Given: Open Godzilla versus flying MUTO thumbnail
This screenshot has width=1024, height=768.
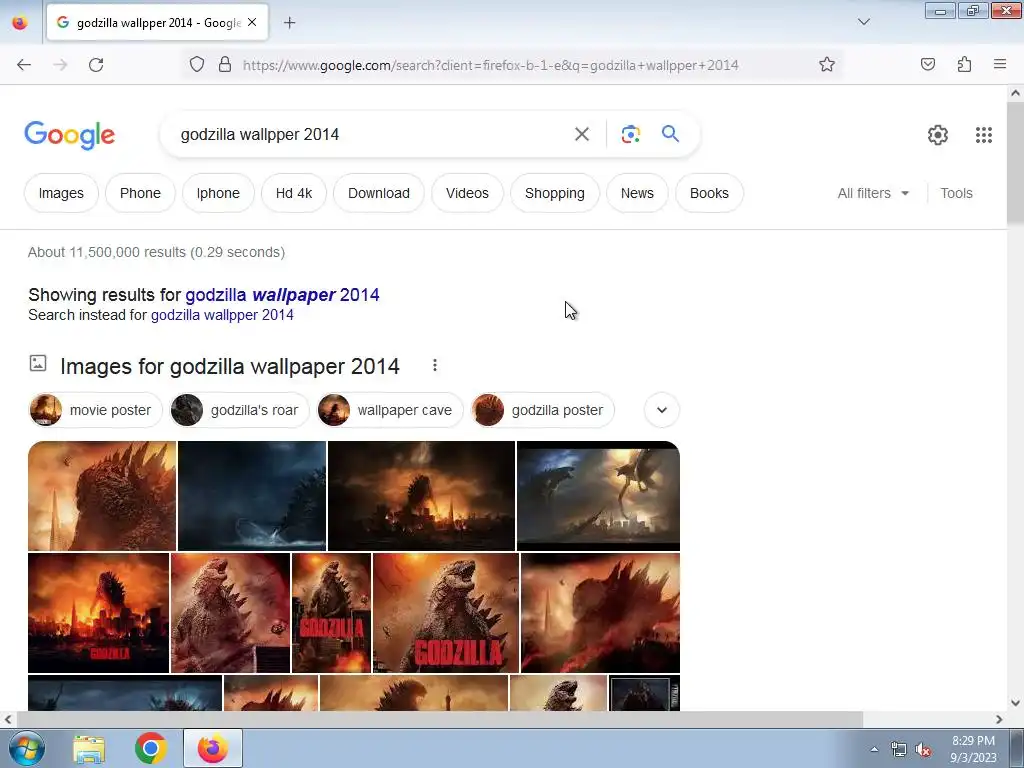Looking at the screenshot, I should (598, 496).
